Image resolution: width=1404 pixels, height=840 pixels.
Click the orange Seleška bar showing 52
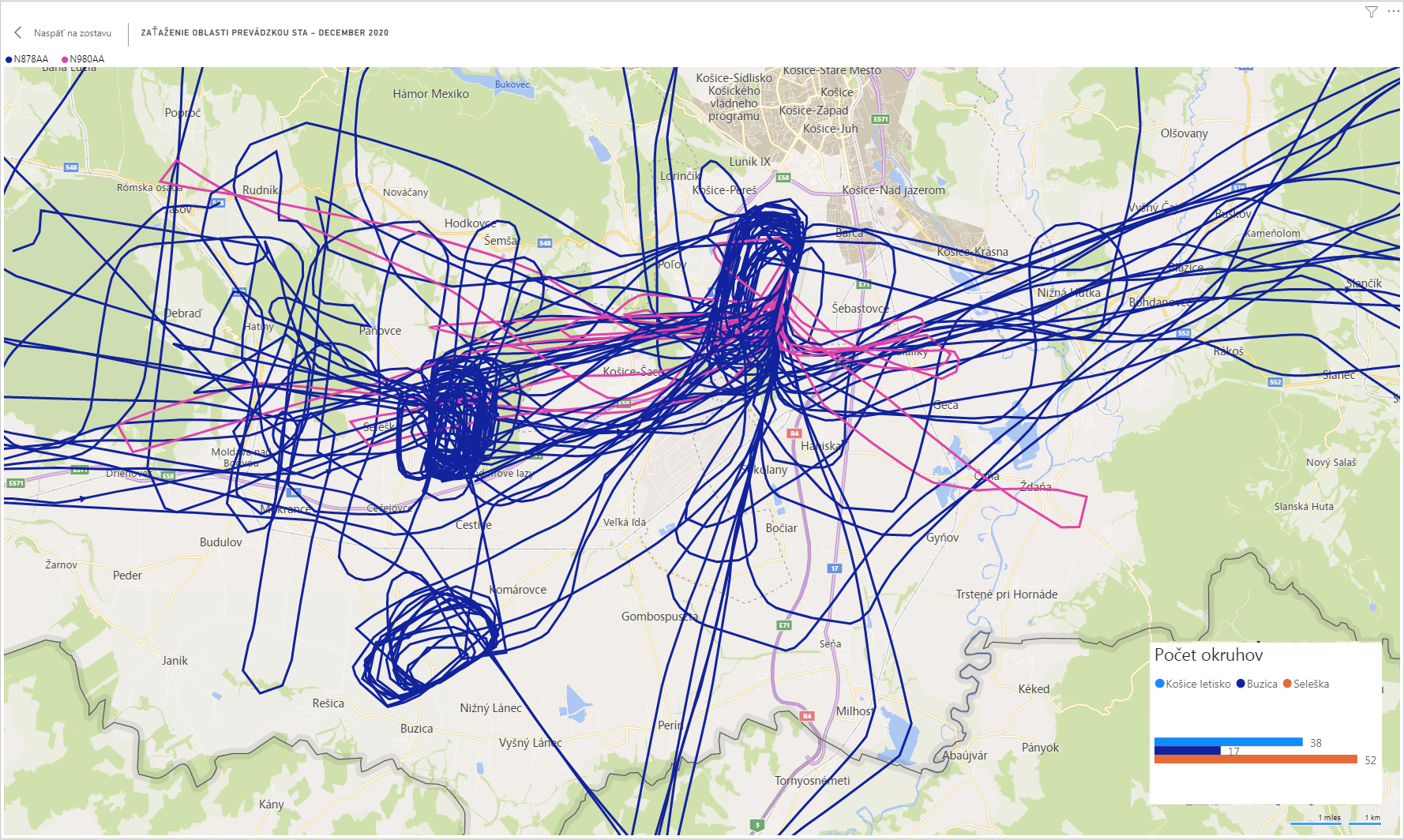tap(1256, 759)
